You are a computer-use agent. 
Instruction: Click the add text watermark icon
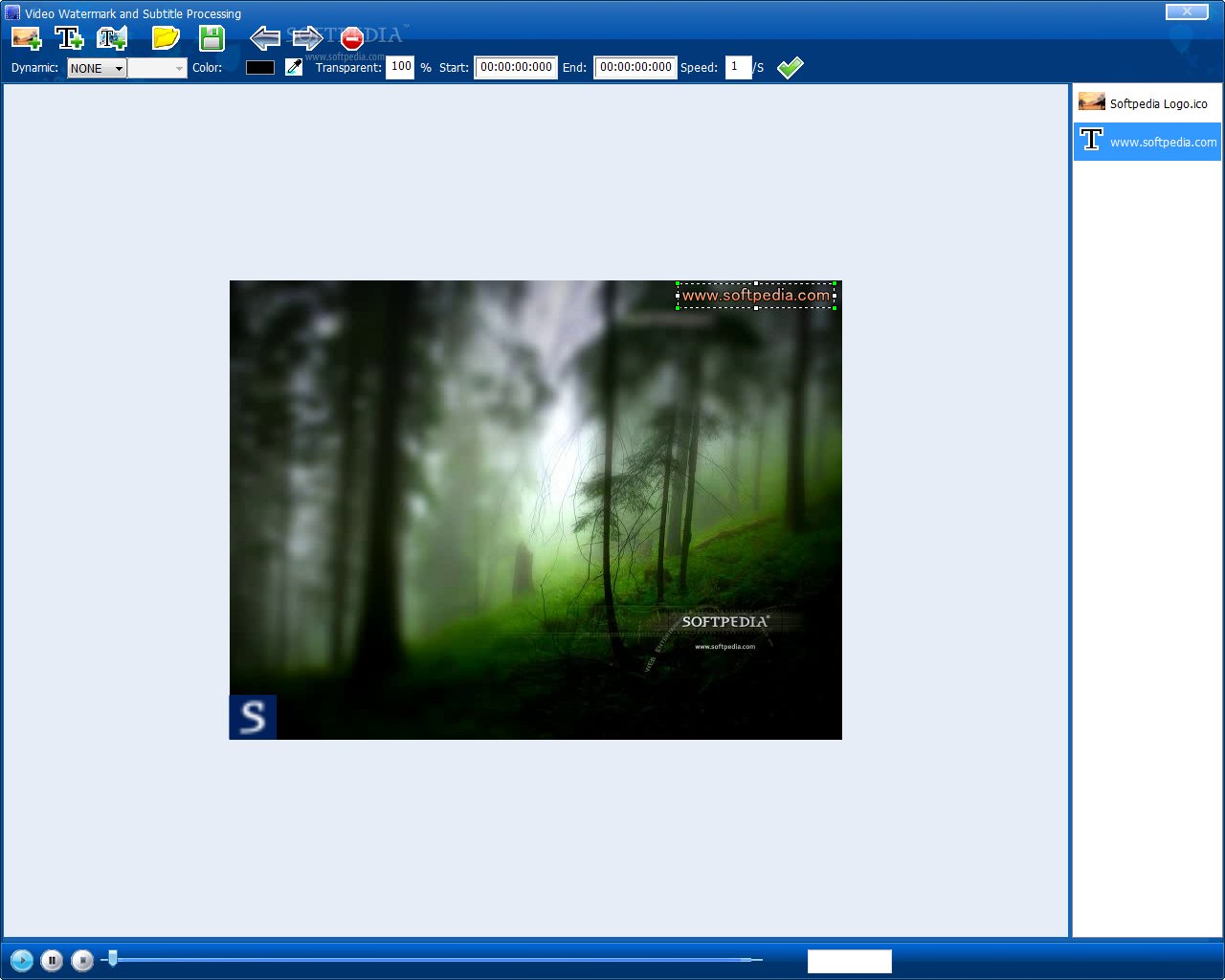point(69,38)
